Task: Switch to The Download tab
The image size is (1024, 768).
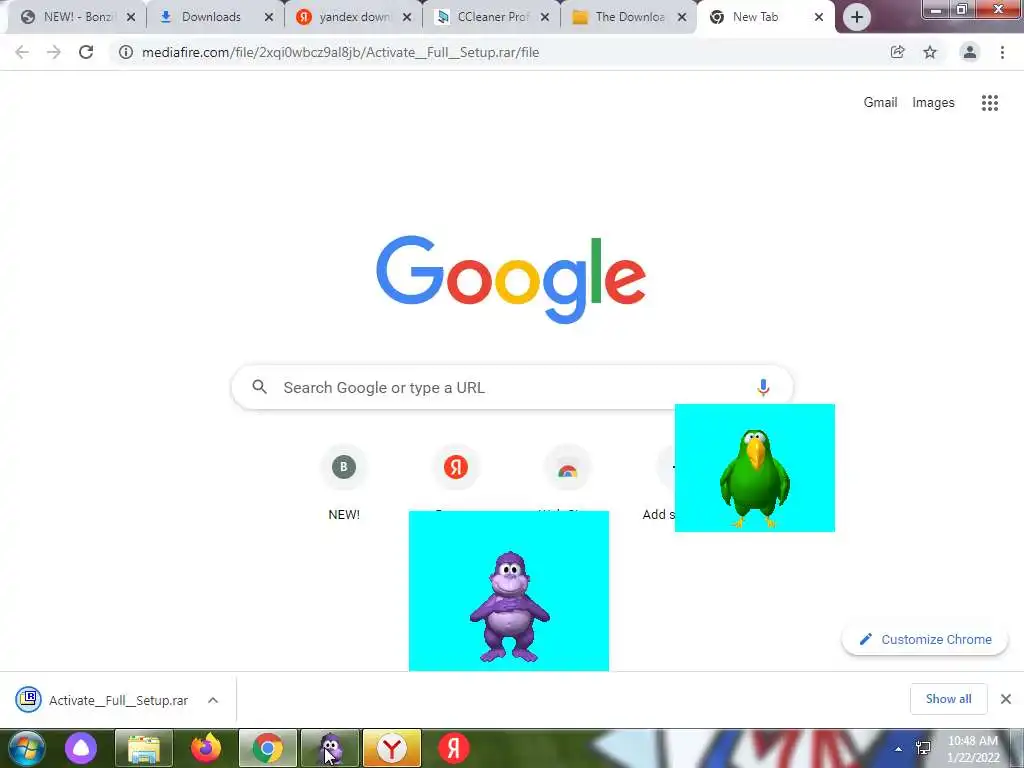Action: tap(630, 17)
